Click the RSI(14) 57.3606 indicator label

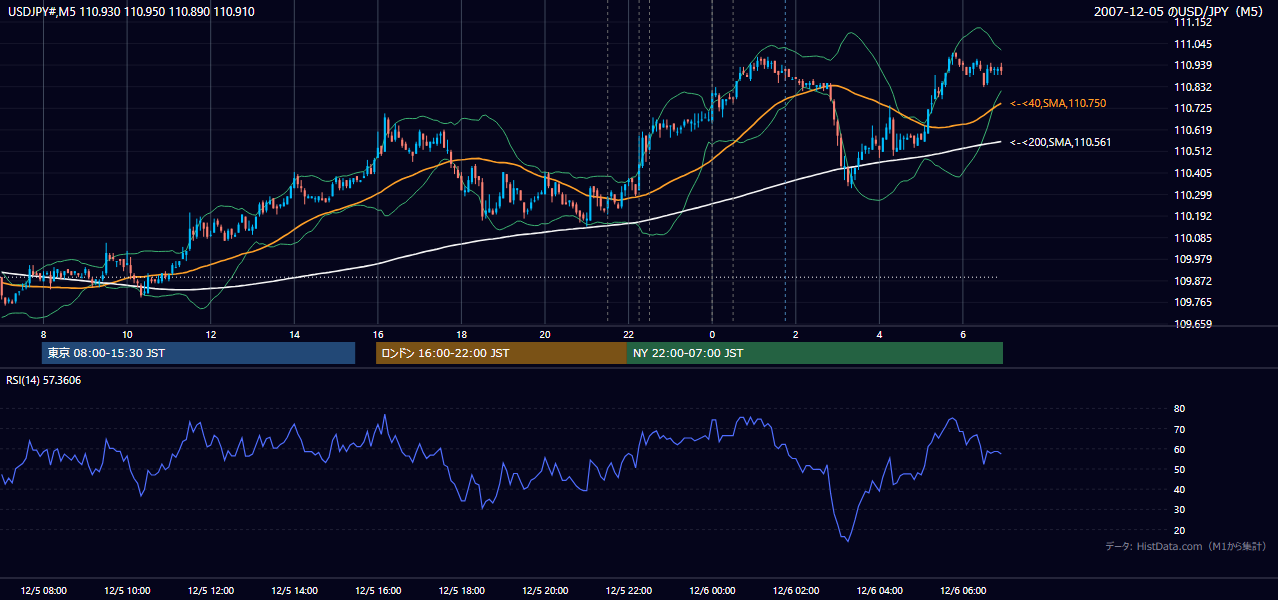[x=44, y=380]
